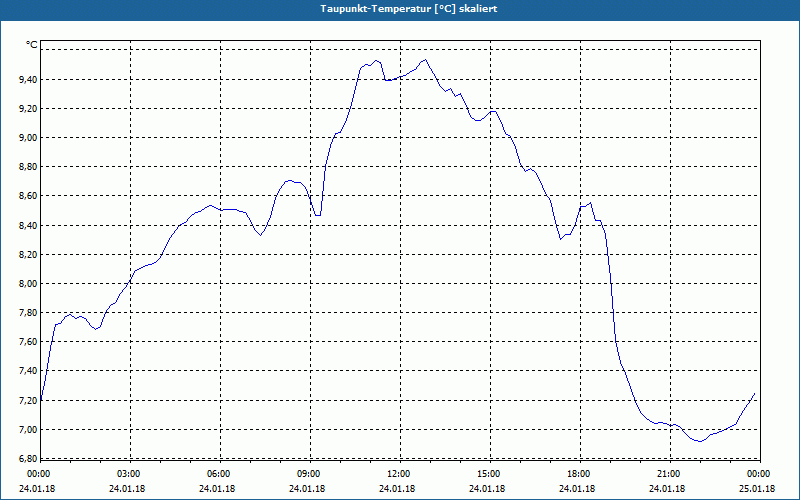Viewport: 800px width, 500px height.
Task: Select the 24.01.18 date under 21:00
Action: coord(667,488)
